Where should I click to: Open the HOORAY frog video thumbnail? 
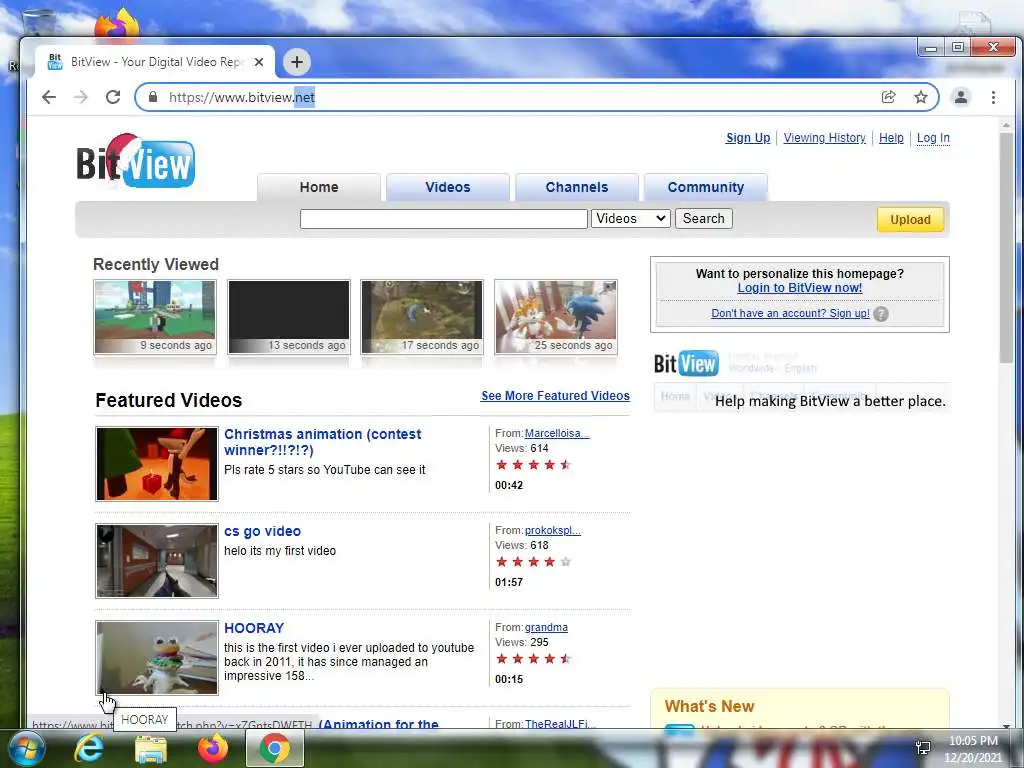[157, 658]
